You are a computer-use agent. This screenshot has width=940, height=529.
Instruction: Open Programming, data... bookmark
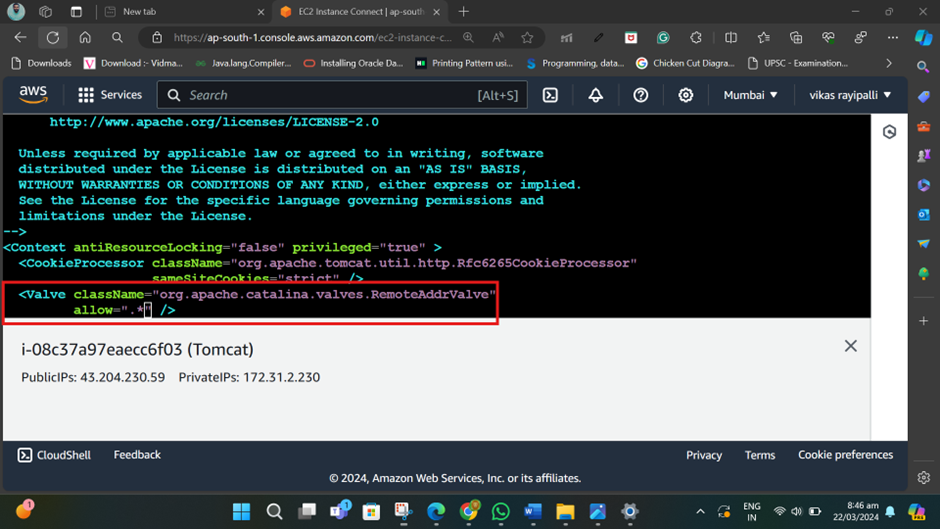click(x=575, y=63)
